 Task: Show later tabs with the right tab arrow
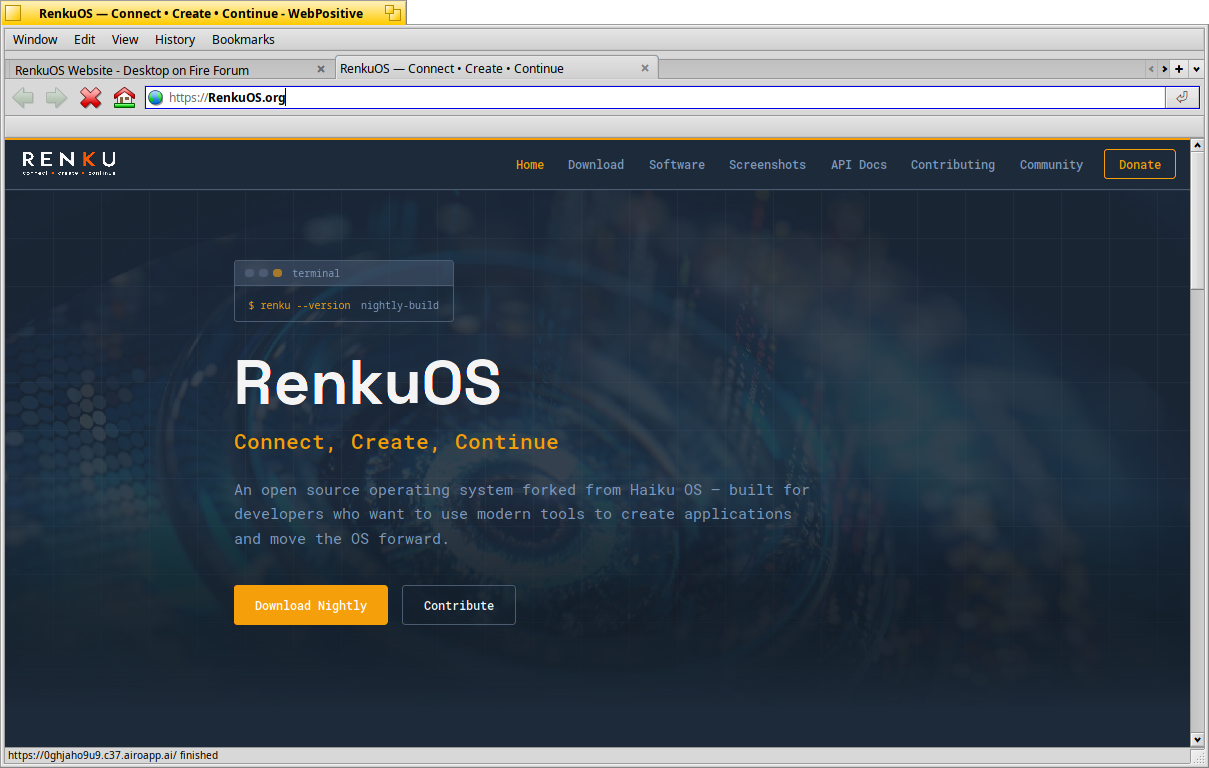tap(1165, 69)
